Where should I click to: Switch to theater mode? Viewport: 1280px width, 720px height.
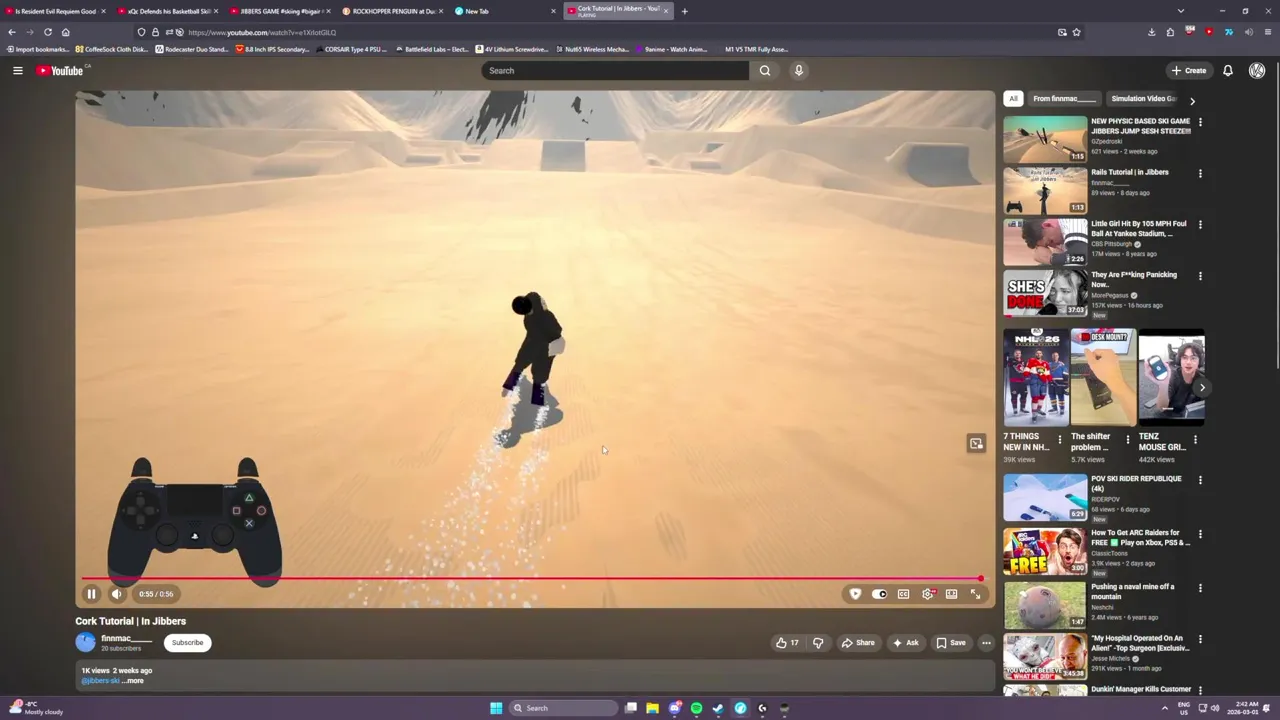point(952,594)
